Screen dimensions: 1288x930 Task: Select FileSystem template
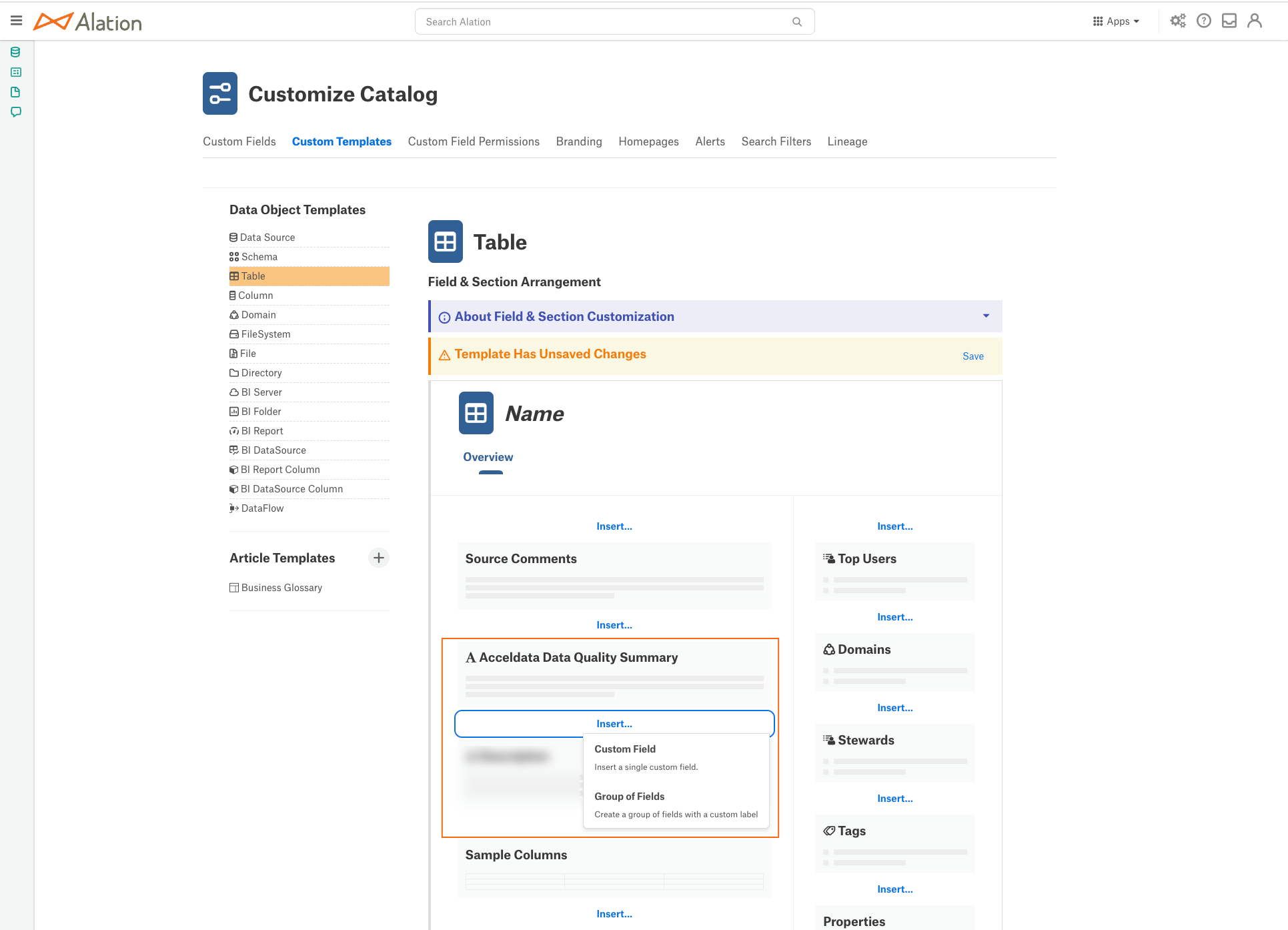(x=309, y=334)
